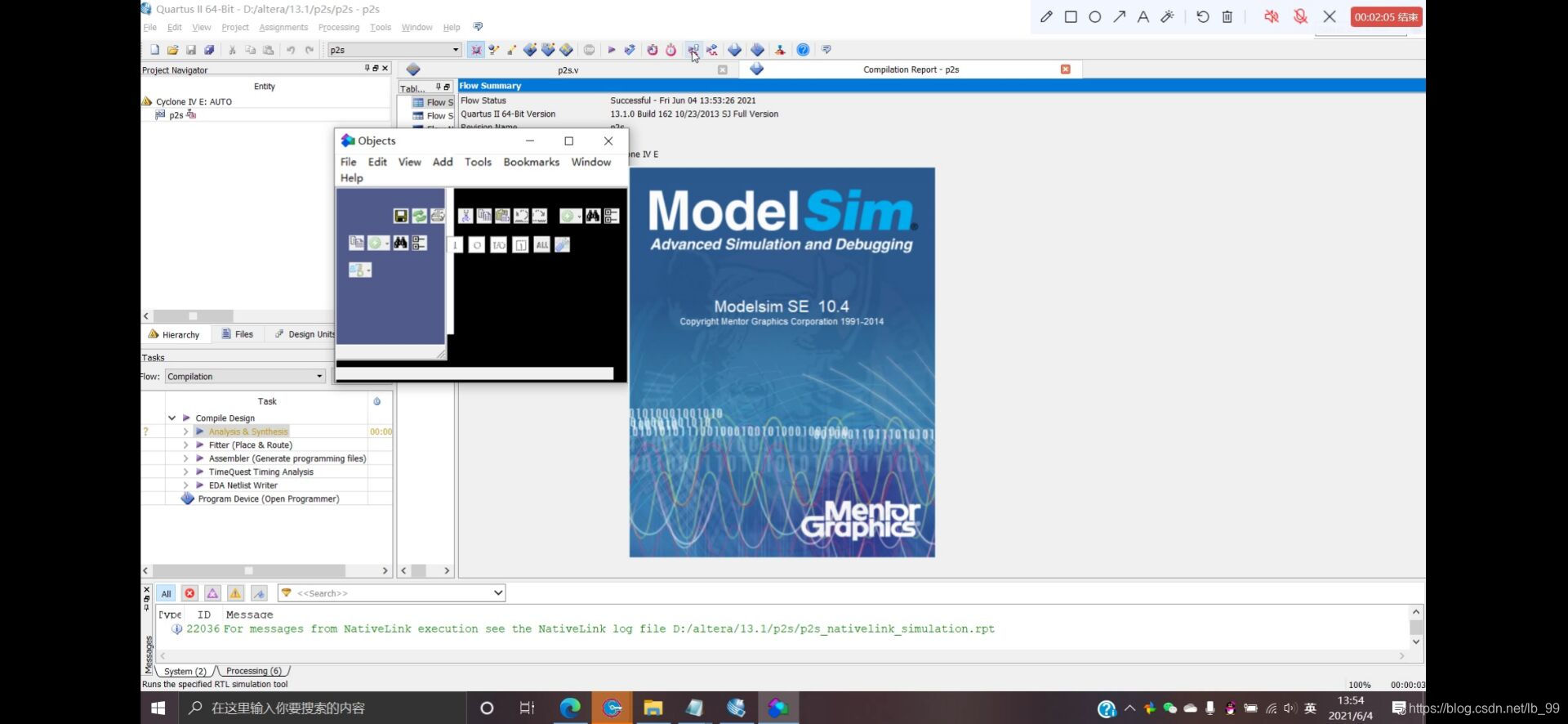Viewport: 1568px width, 724px height.
Task: Expand the TimeQuest Timing Analysis task
Action: coord(185,472)
